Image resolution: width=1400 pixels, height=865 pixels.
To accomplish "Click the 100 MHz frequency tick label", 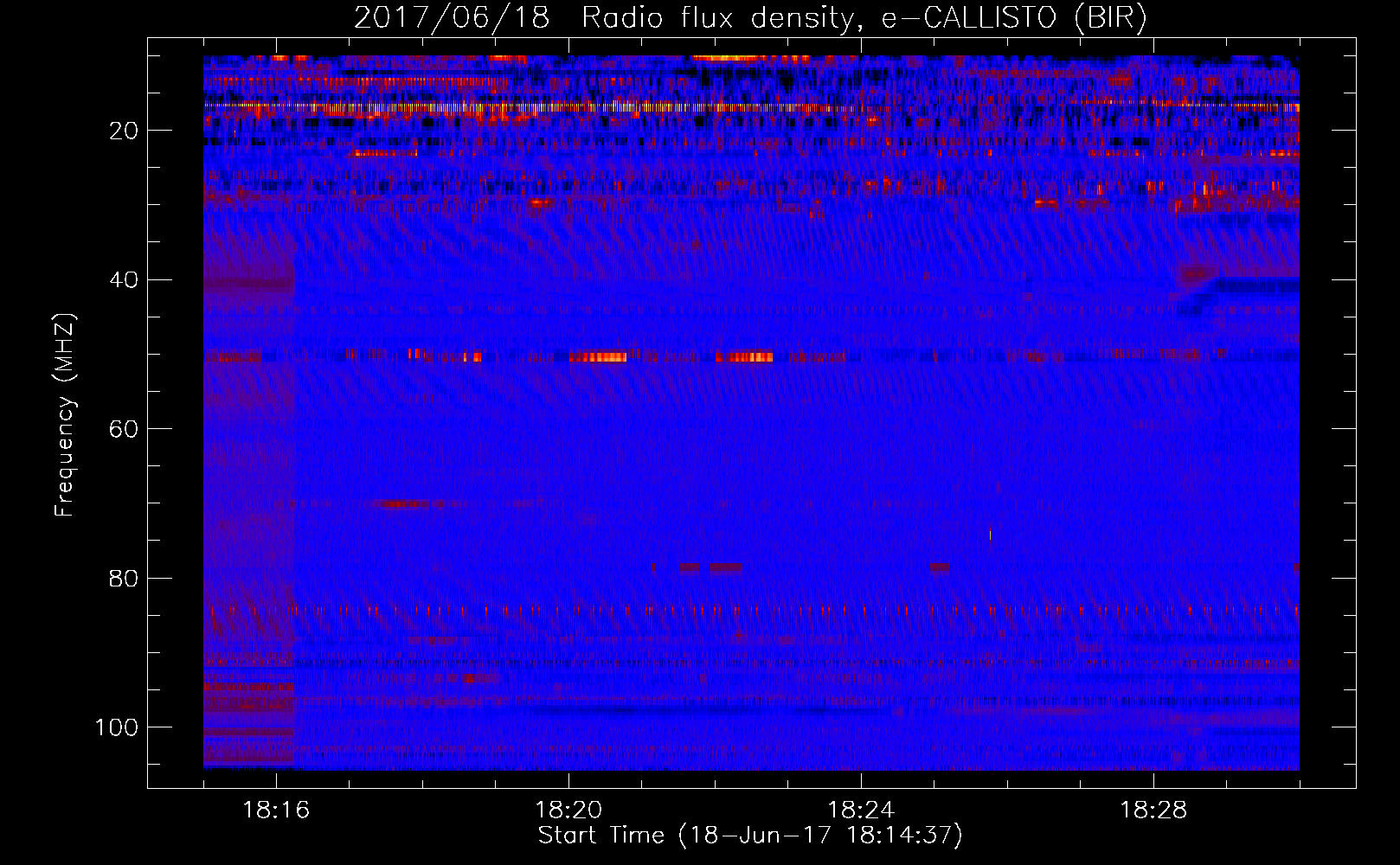I will pos(116,727).
